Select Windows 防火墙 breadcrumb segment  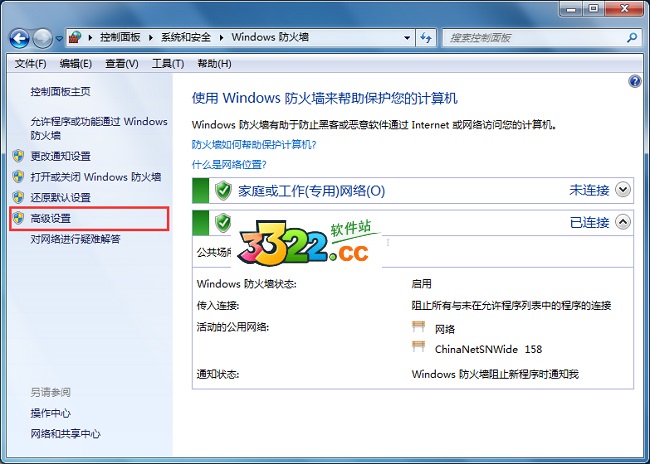point(270,37)
